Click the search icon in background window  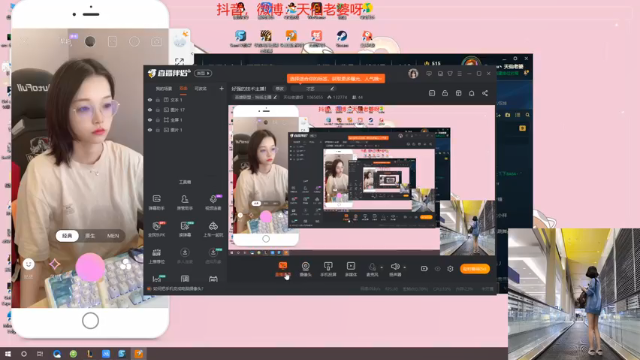pyautogui.click(x=527, y=115)
